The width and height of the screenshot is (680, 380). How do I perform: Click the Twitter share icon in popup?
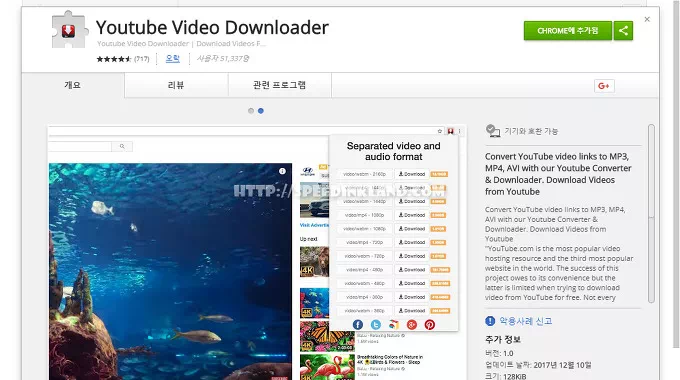376,324
